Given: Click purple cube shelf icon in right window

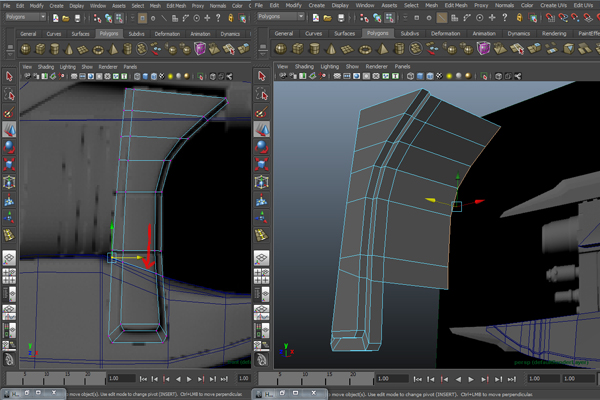Looking at the screenshot, I should pyautogui.click(x=483, y=49).
